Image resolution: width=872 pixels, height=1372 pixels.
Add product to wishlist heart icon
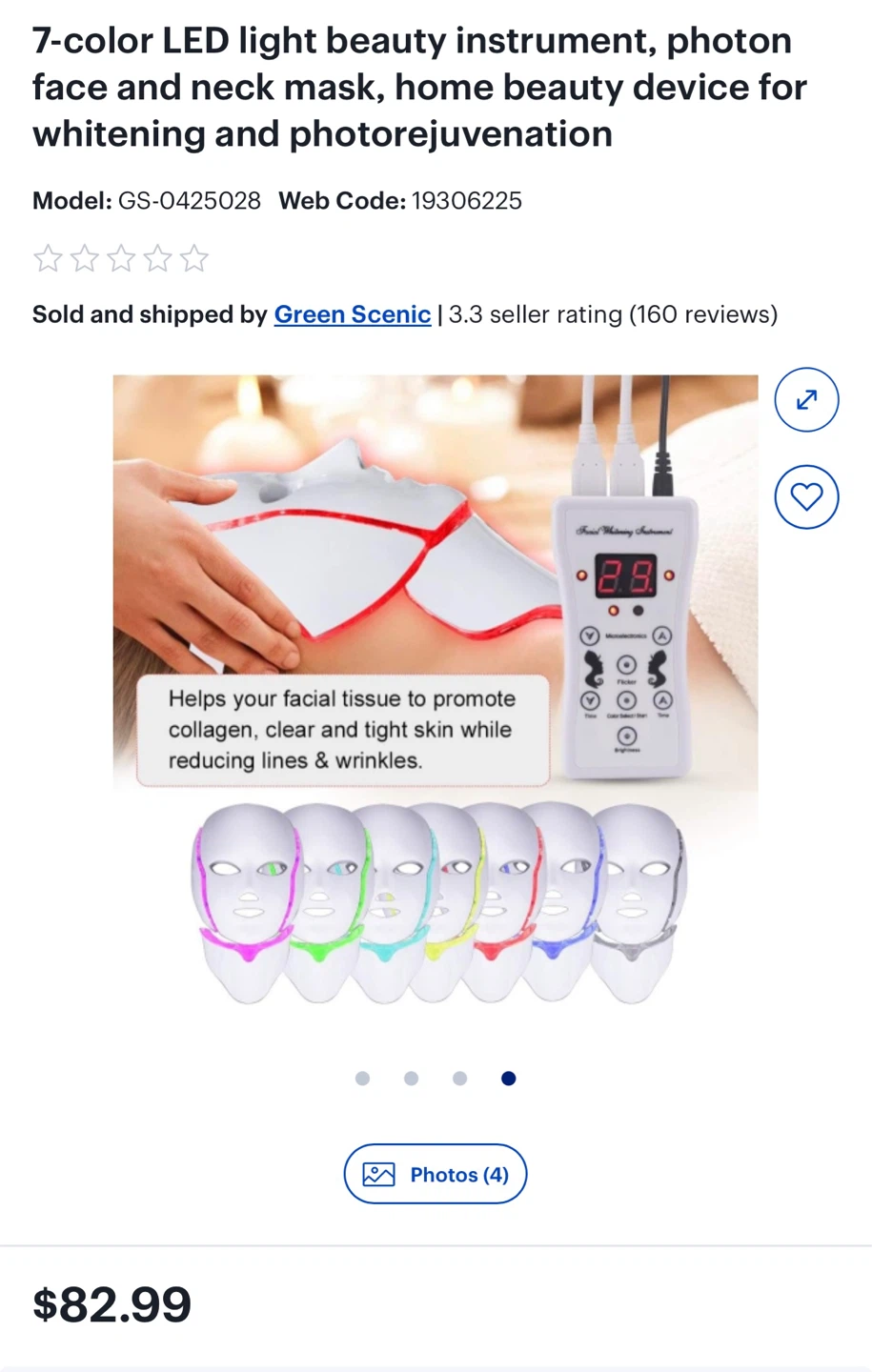(806, 496)
